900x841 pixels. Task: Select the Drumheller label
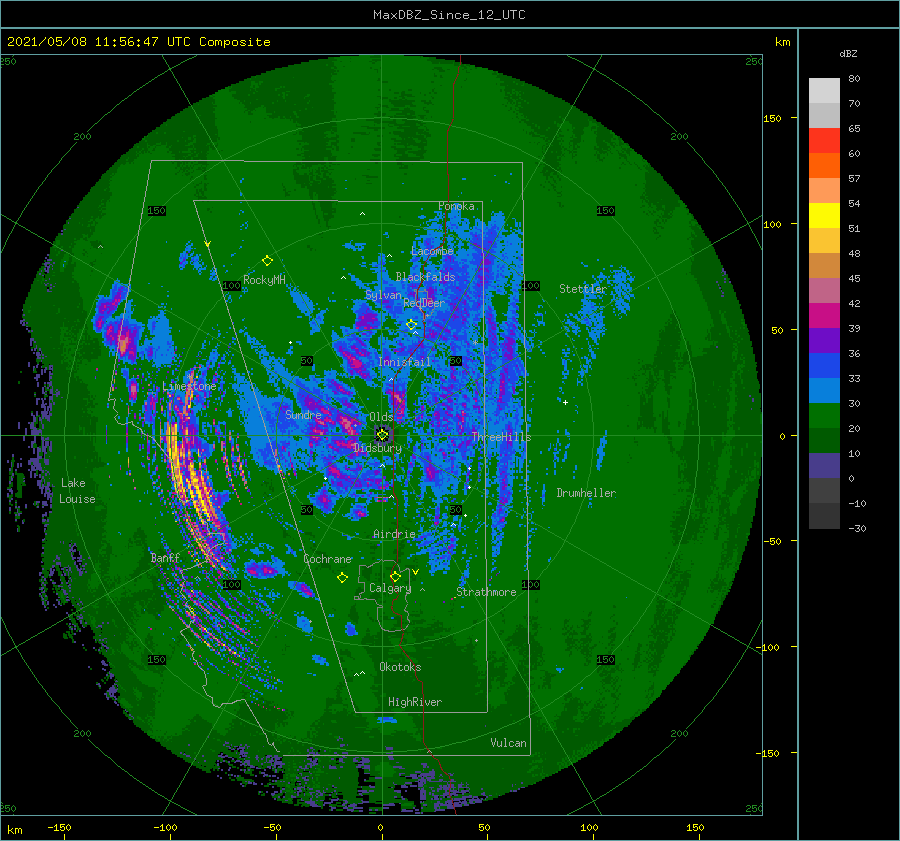(x=586, y=493)
